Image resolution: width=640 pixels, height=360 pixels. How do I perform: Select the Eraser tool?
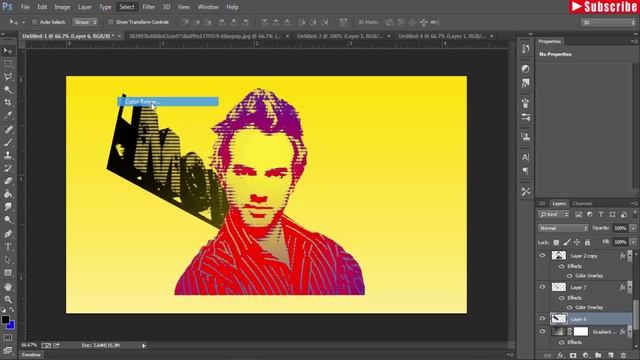[8, 181]
